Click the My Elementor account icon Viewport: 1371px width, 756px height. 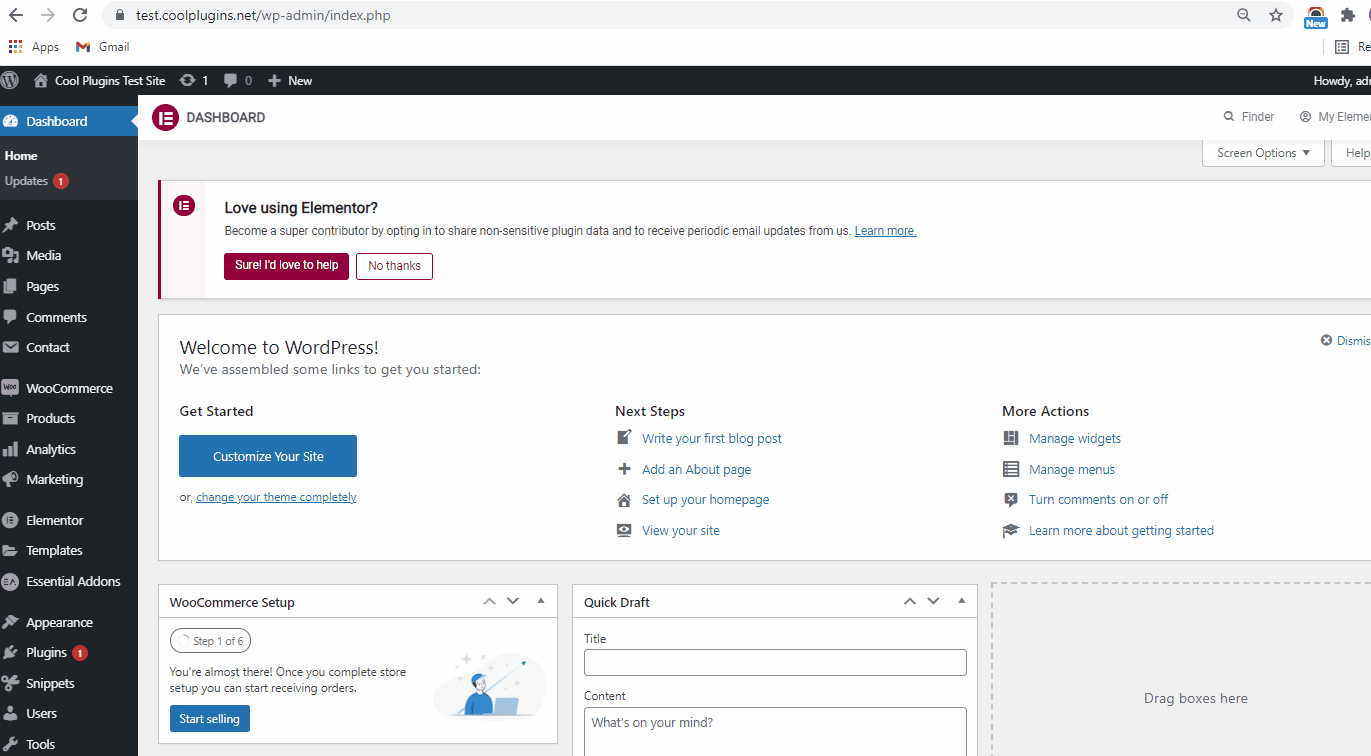(1305, 117)
